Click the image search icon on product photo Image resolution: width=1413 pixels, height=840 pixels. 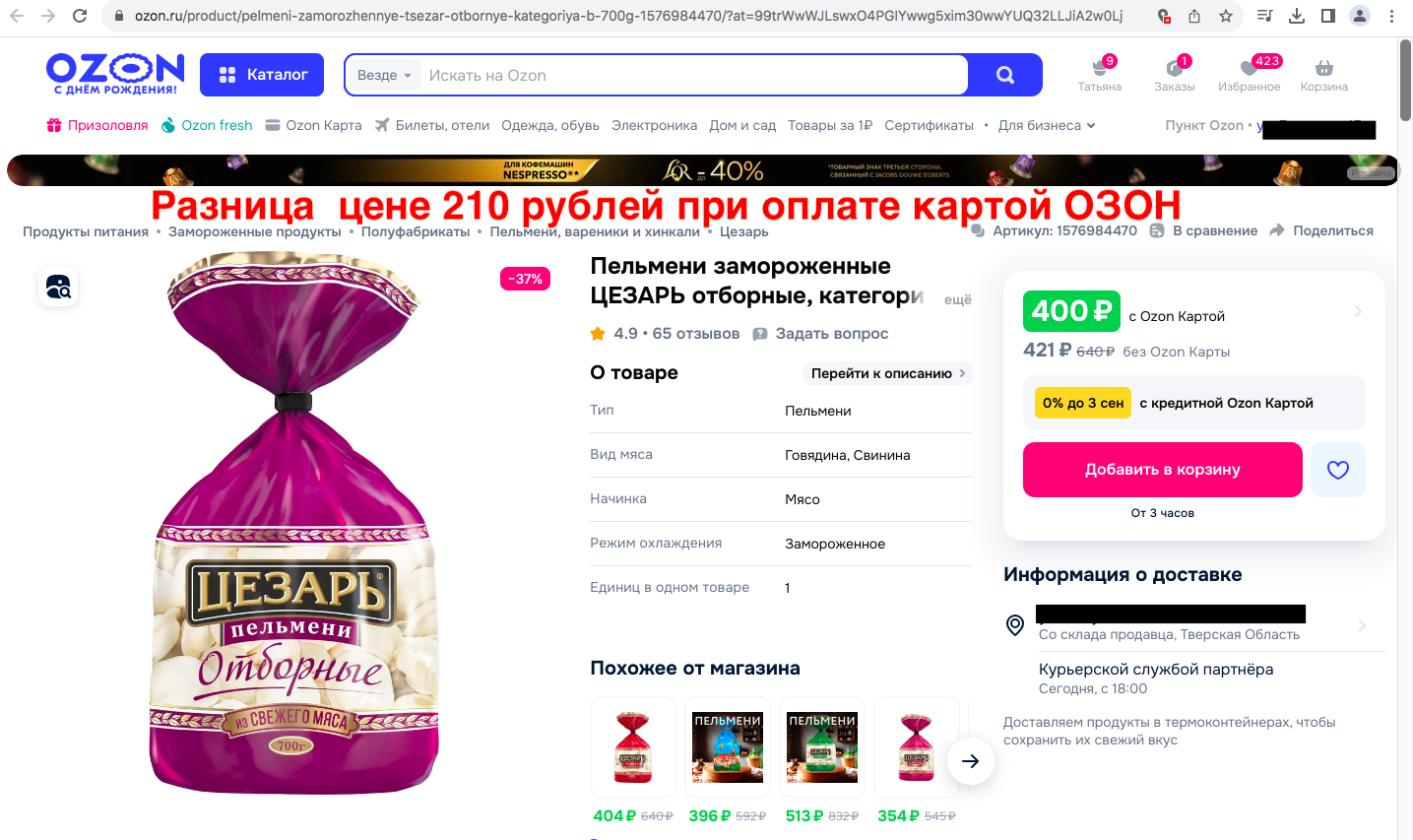58,287
